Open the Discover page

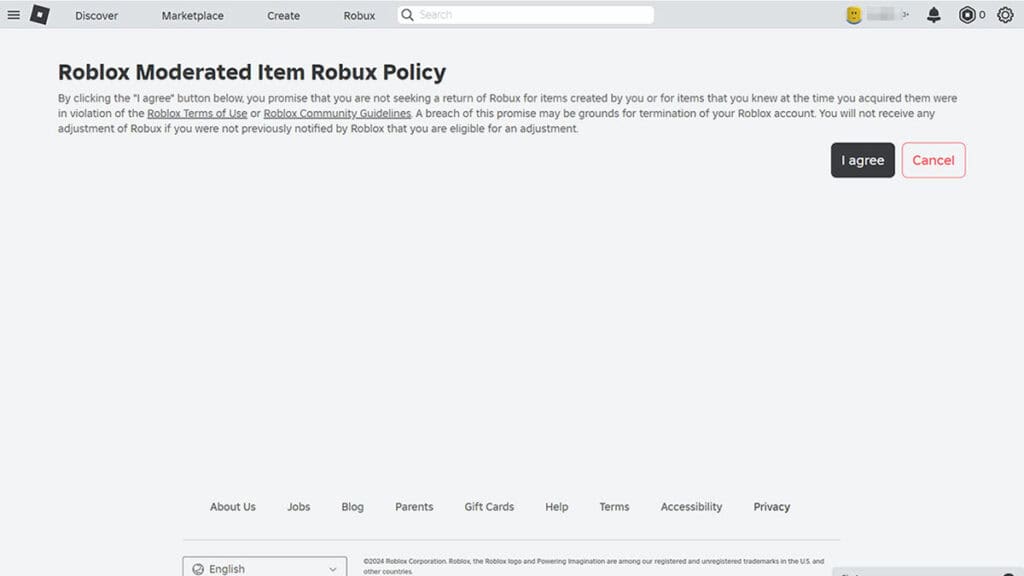tap(96, 15)
